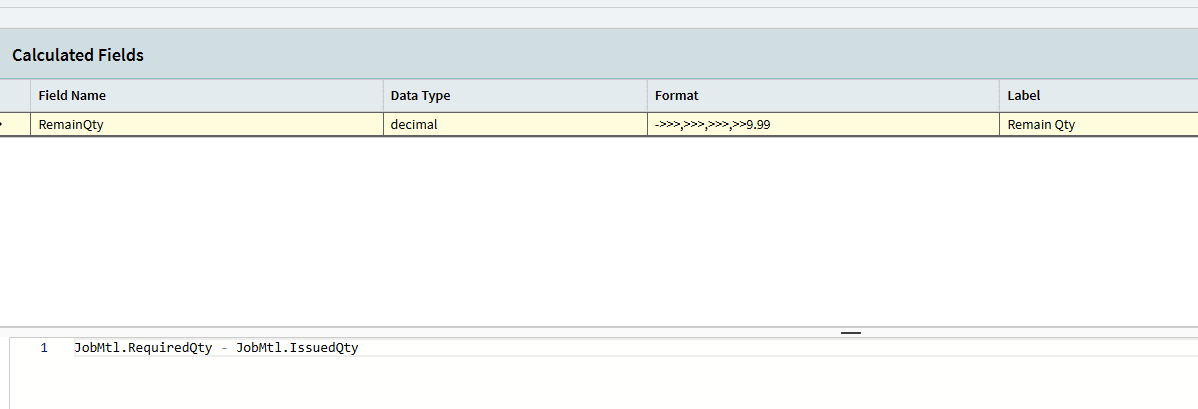1198x409 pixels.
Task: Click the blank header cell above the row indicator
Action: coord(14,96)
